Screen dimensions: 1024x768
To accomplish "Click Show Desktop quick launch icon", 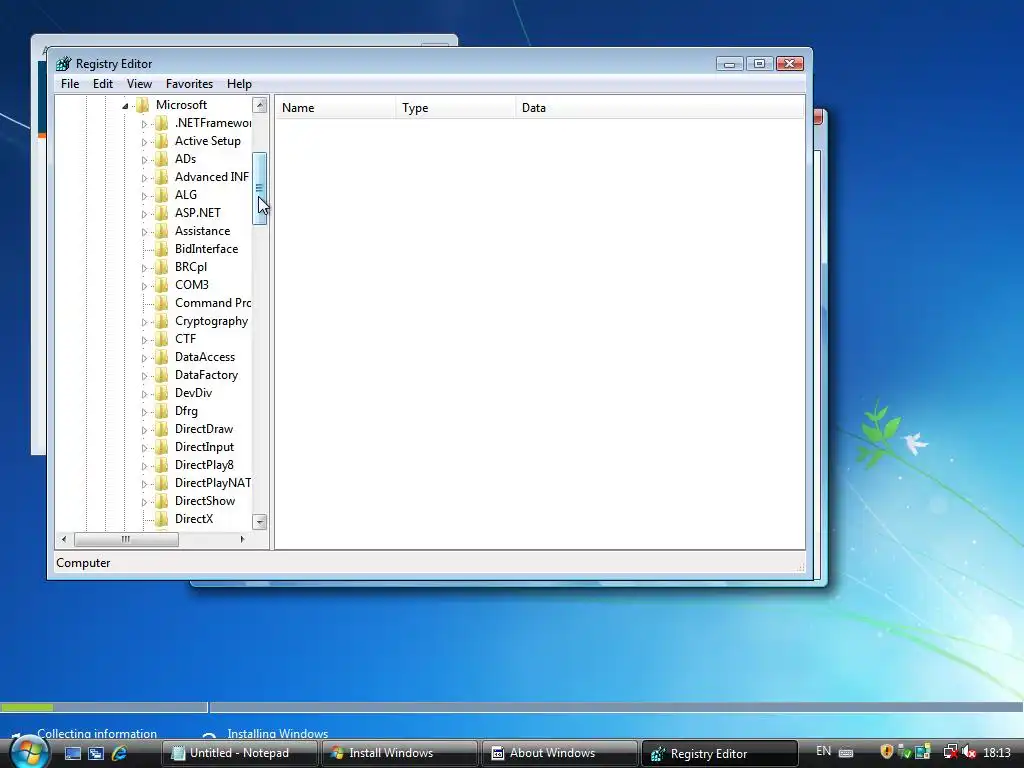I will [x=72, y=754].
